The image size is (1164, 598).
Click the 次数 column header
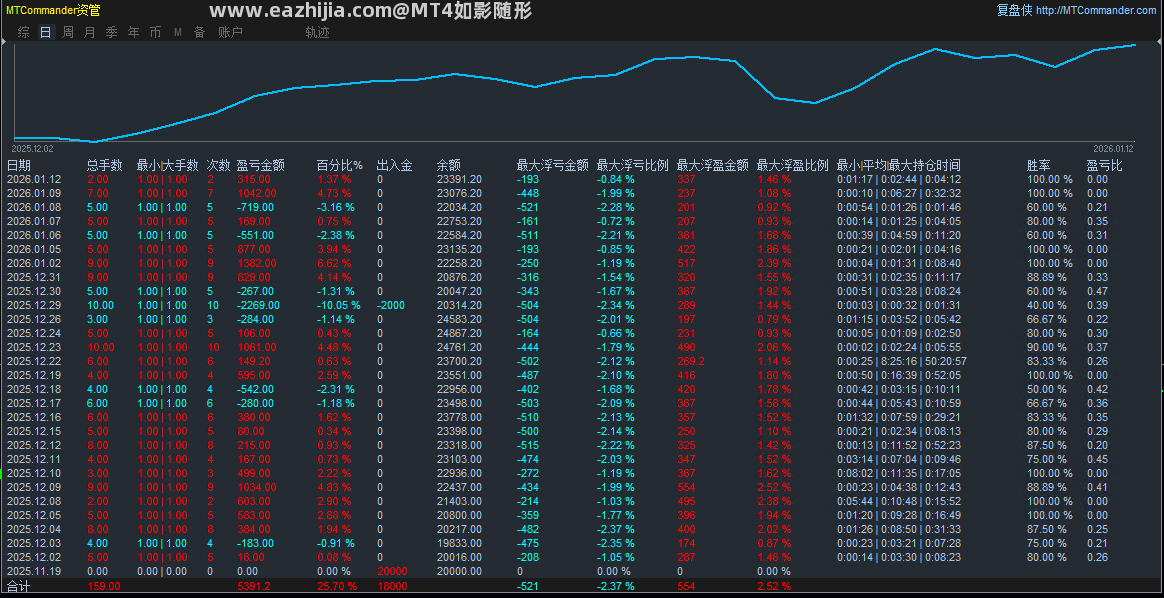click(218, 165)
